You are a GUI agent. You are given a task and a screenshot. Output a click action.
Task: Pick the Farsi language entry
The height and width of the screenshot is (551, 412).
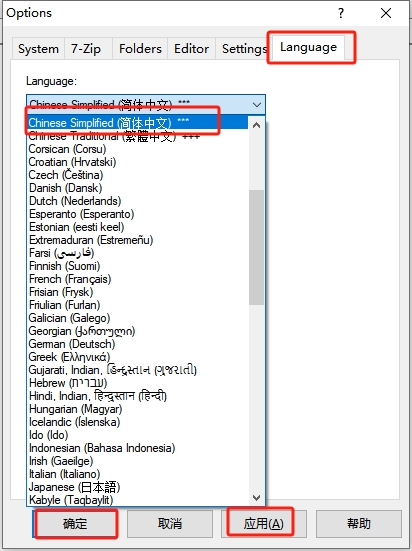tap(138, 253)
